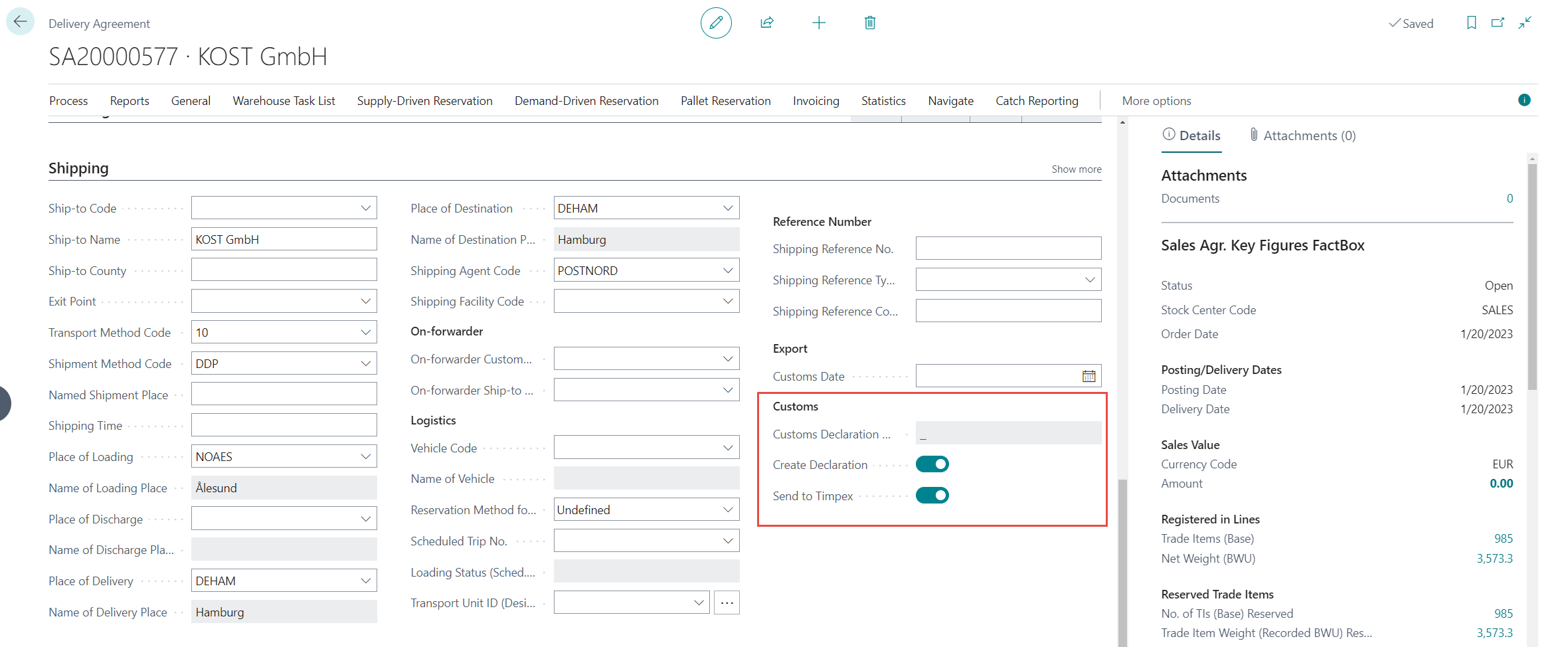The height and width of the screenshot is (647, 1568).
Task: Disable the Send to Timpex switch
Action: pos(932,496)
